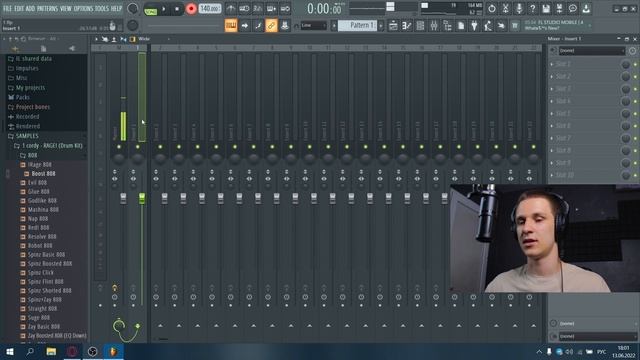
Task: Open the Channel rack icon
Action: (x=420, y=26)
